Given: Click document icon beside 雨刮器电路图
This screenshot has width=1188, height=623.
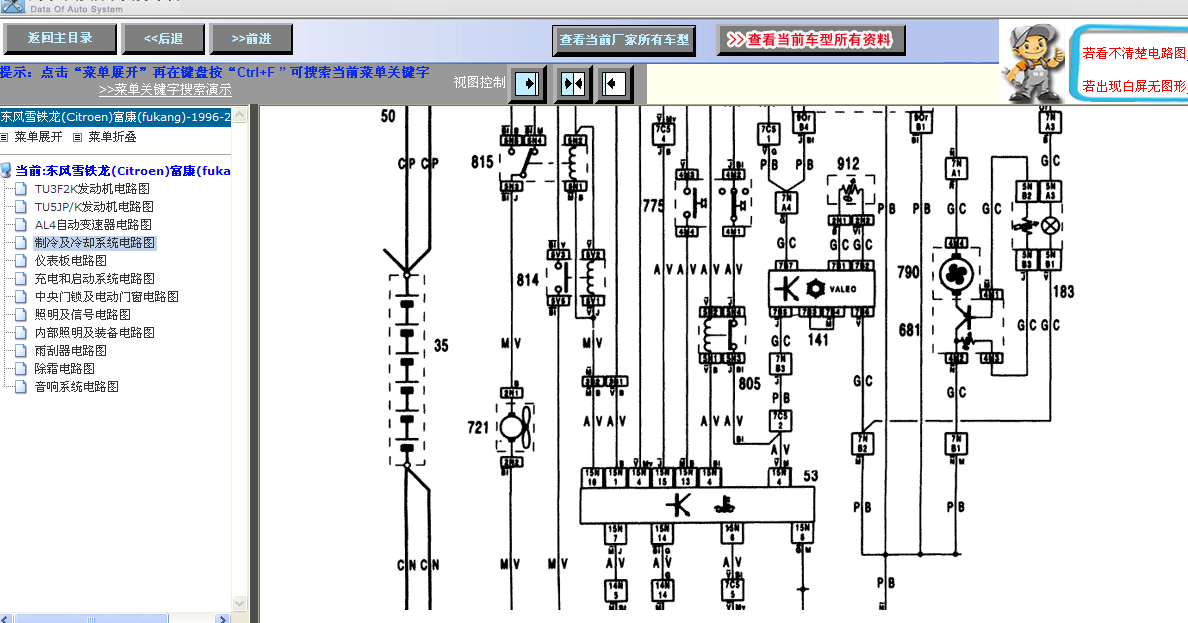Looking at the screenshot, I should 21,351.
